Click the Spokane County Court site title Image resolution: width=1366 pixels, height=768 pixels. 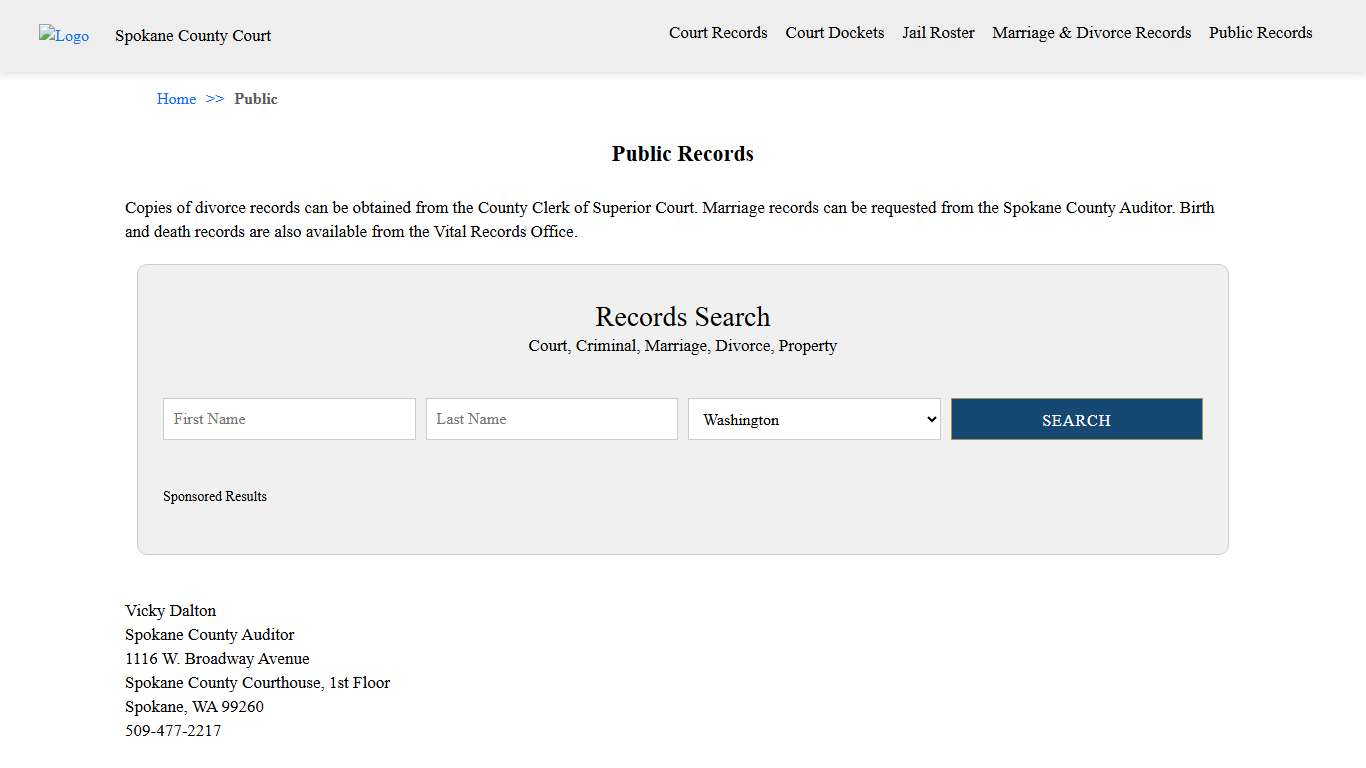click(x=192, y=36)
